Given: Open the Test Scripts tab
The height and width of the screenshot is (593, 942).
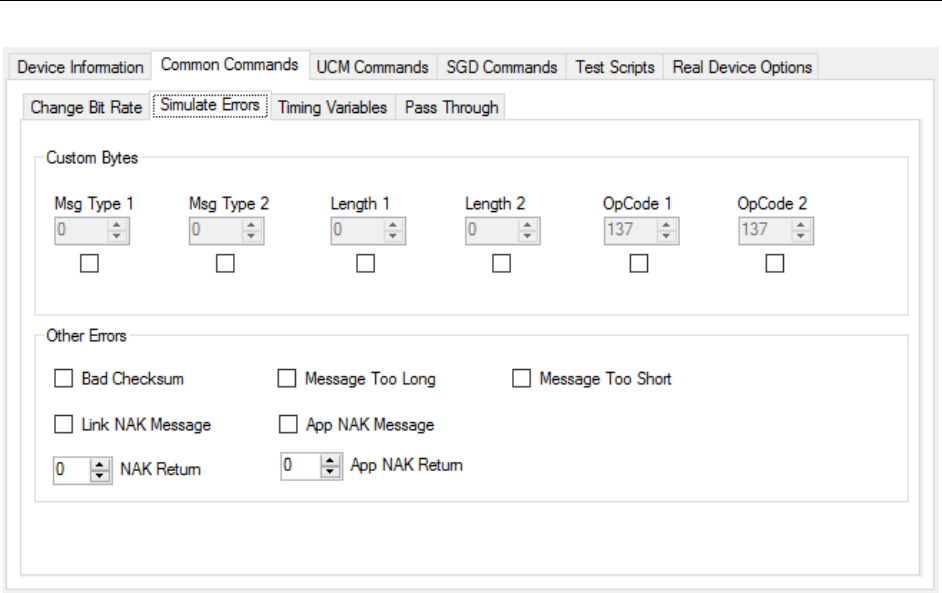Looking at the screenshot, I should click(x=615, y=67).
